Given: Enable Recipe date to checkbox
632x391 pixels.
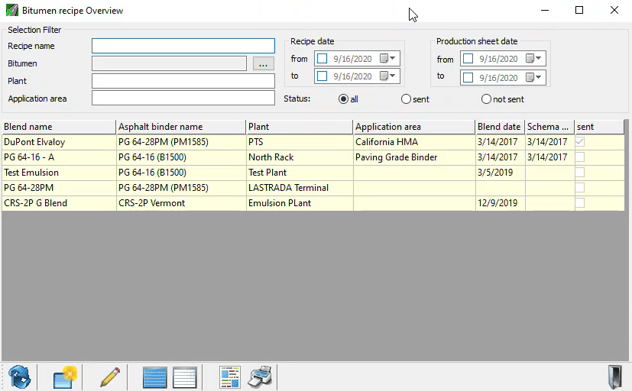Looking at the screenshot, I should [x=322, y=76].
